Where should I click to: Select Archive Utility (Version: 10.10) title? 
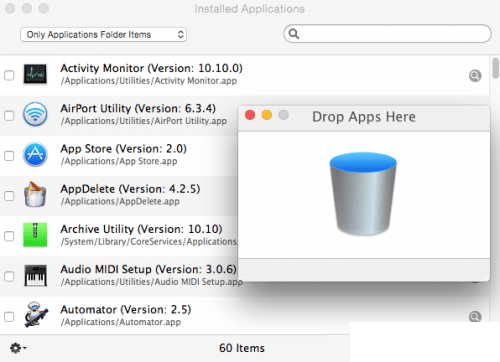point(141,229)
